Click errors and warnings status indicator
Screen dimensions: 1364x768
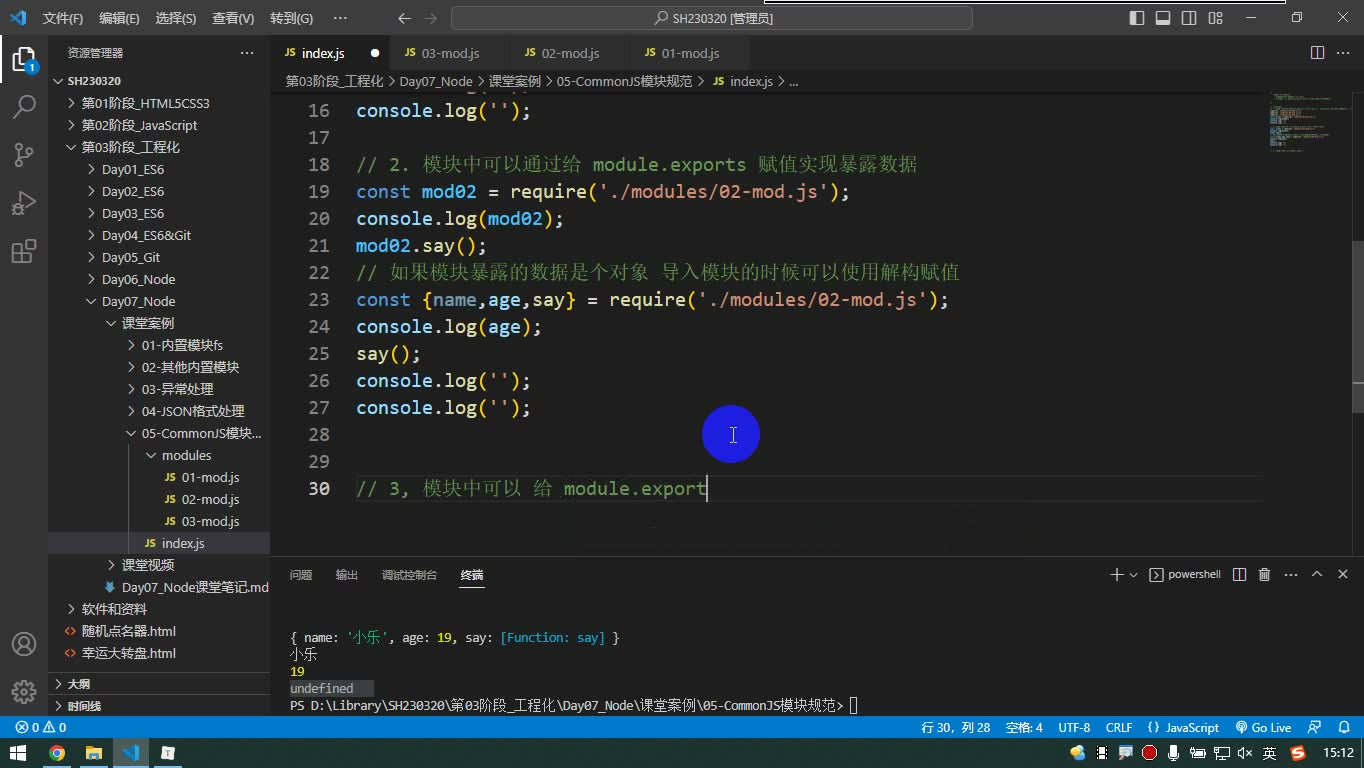pos(41,728)
